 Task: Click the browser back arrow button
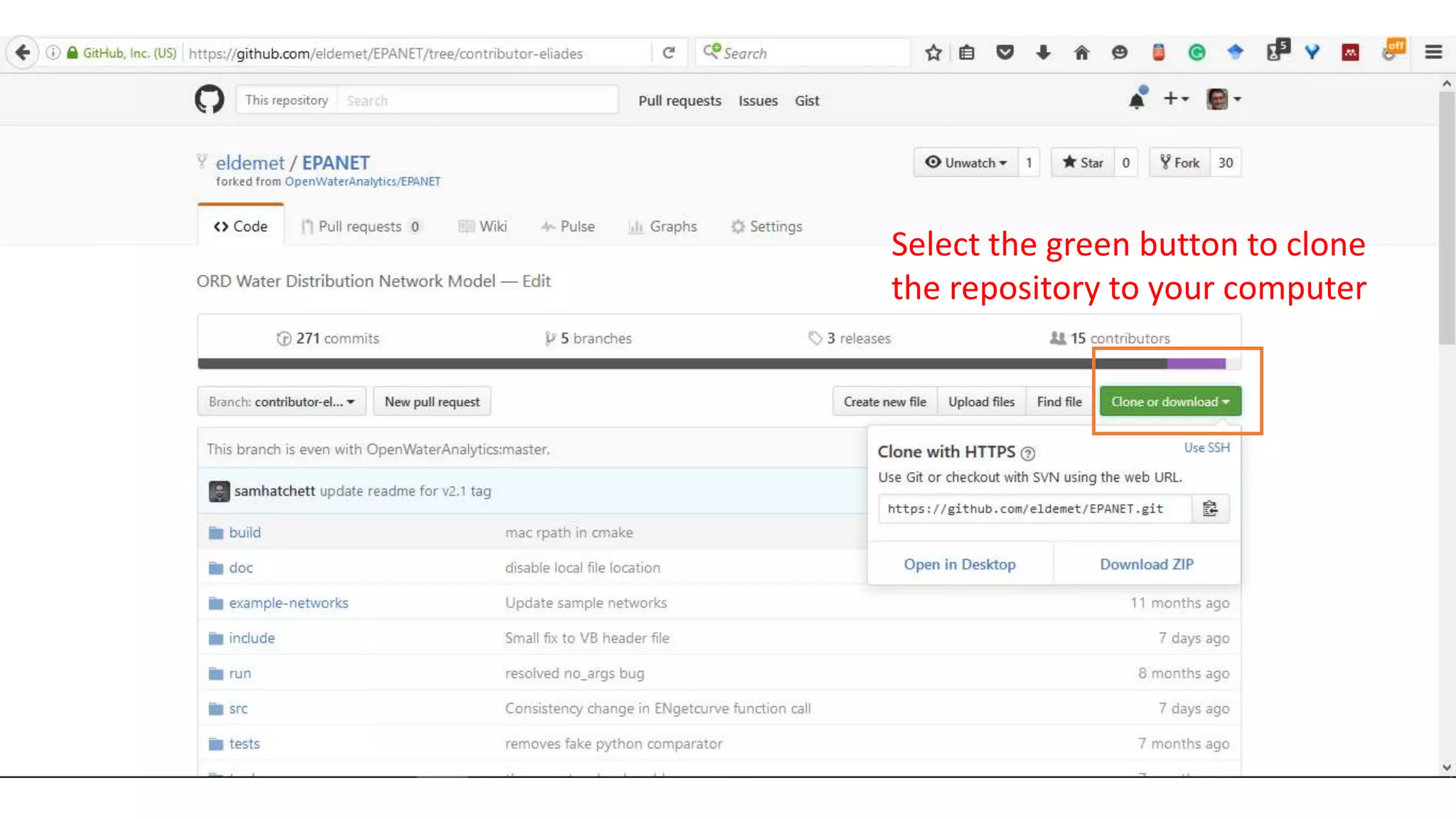(x=22, y=53)
